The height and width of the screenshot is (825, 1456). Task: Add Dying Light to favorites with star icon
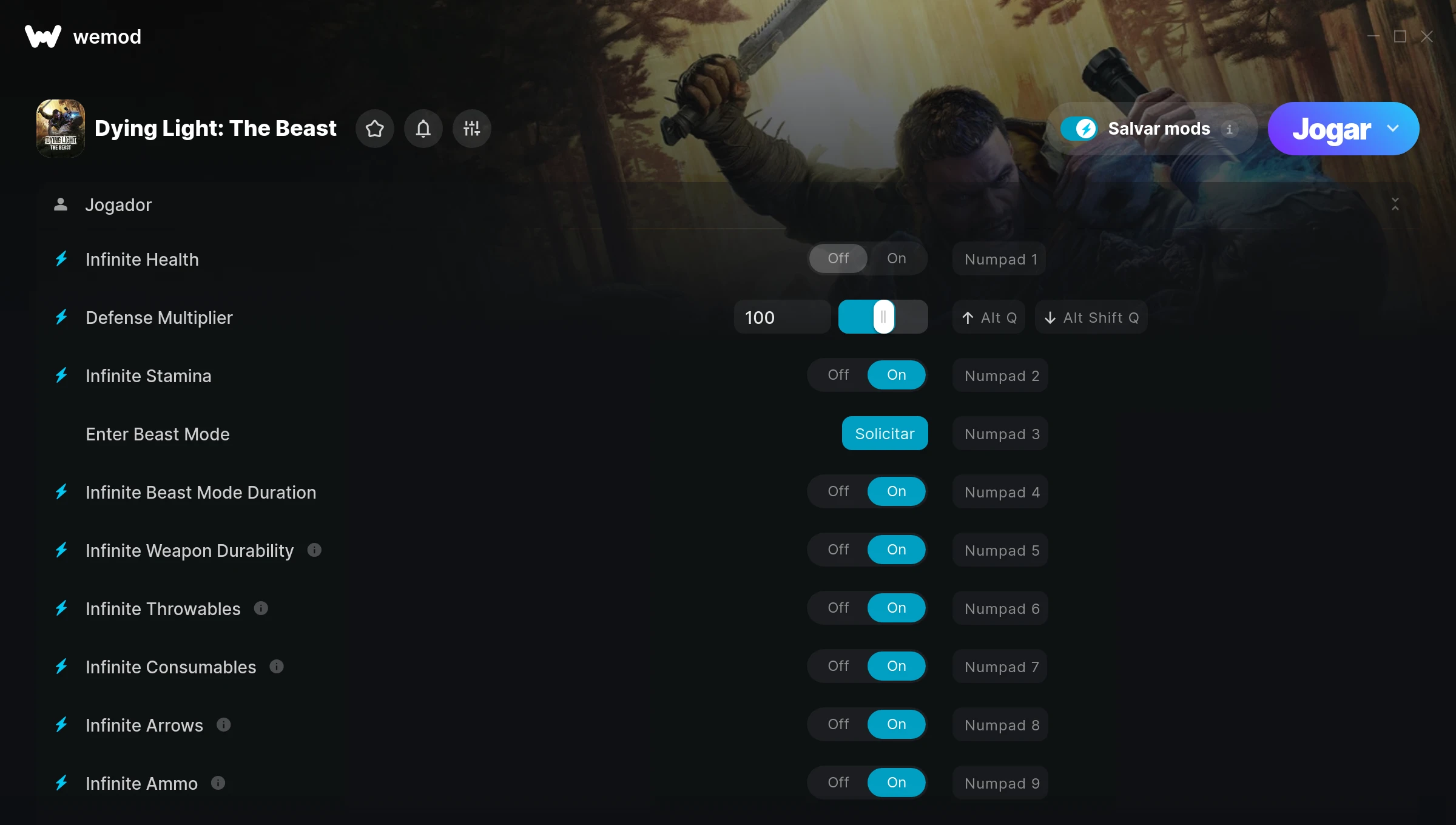point(375,129)
